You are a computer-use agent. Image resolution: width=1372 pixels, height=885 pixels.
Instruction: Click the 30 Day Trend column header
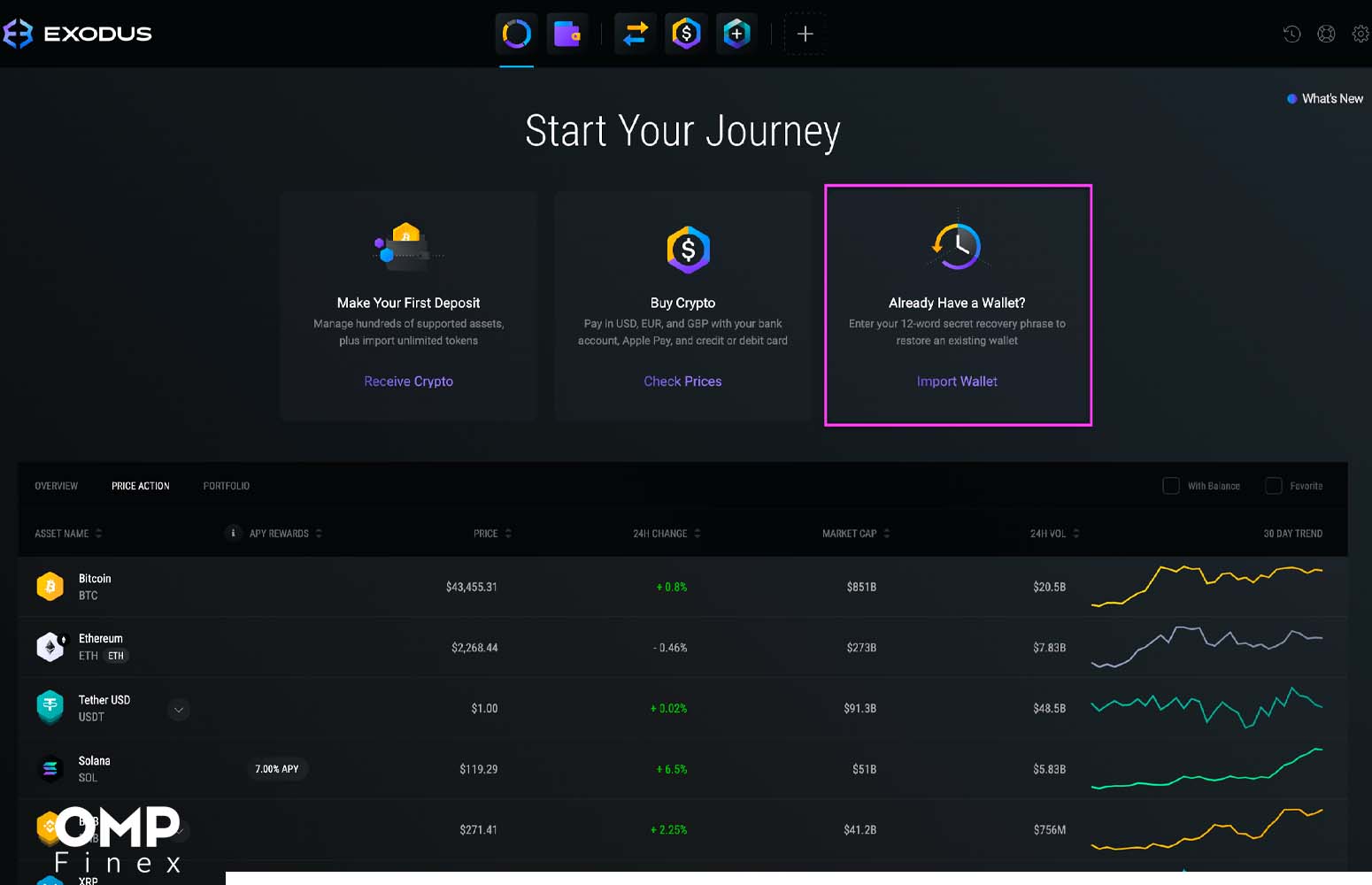[1292, 534]
